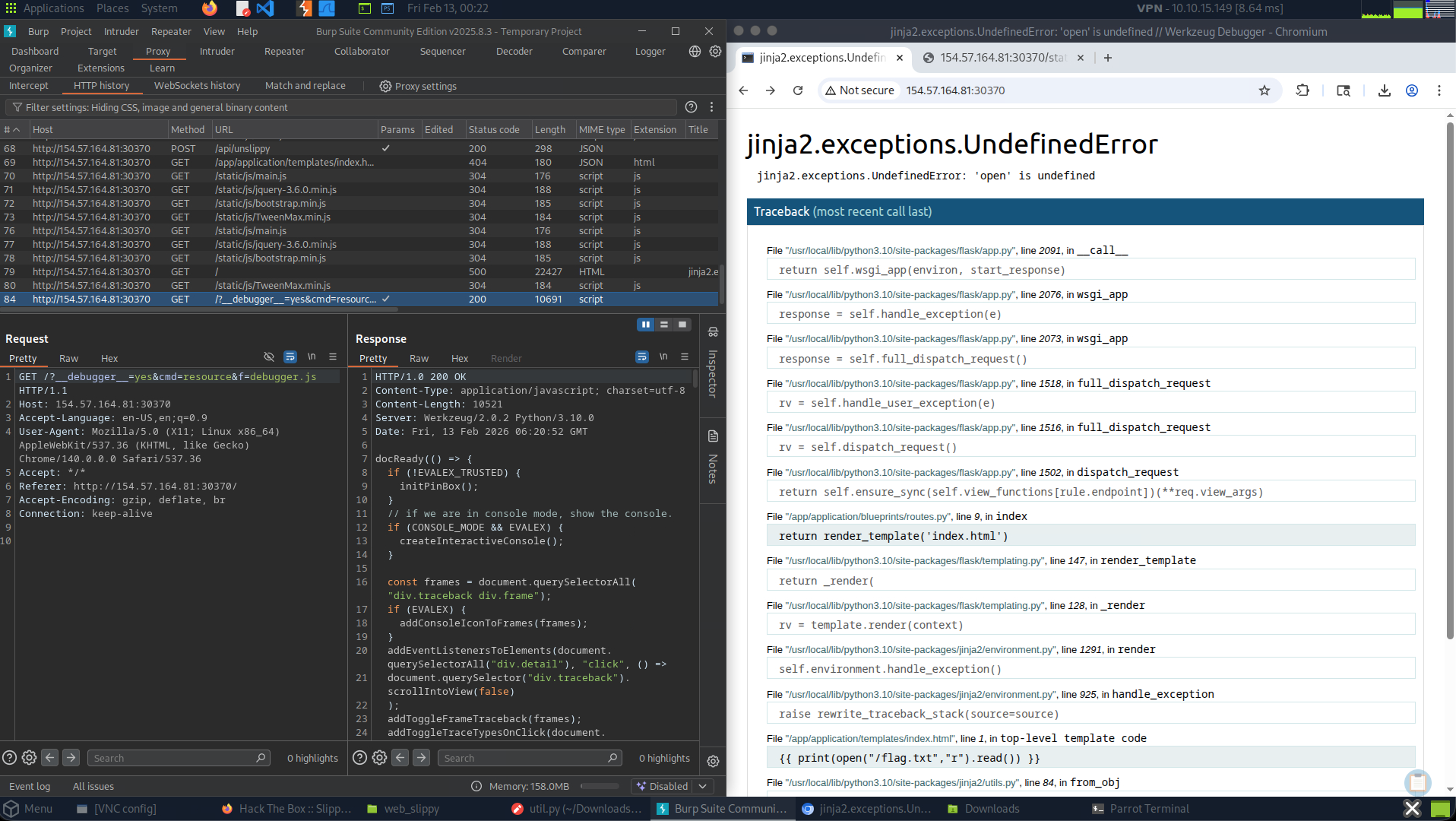
Task: Click the Response search input field
Action: [524, 758]
